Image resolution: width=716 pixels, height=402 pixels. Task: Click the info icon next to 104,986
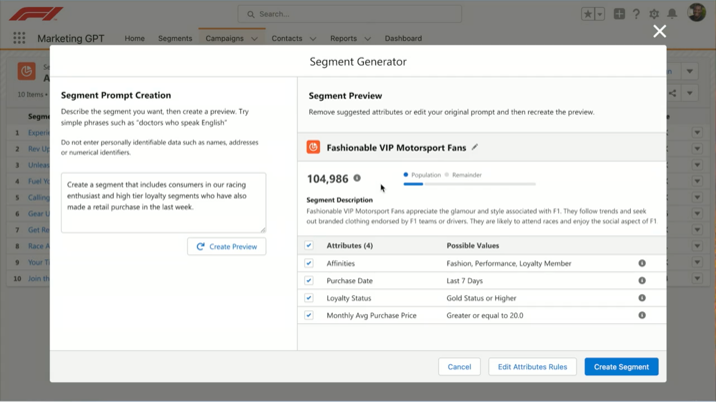(357, 178)
